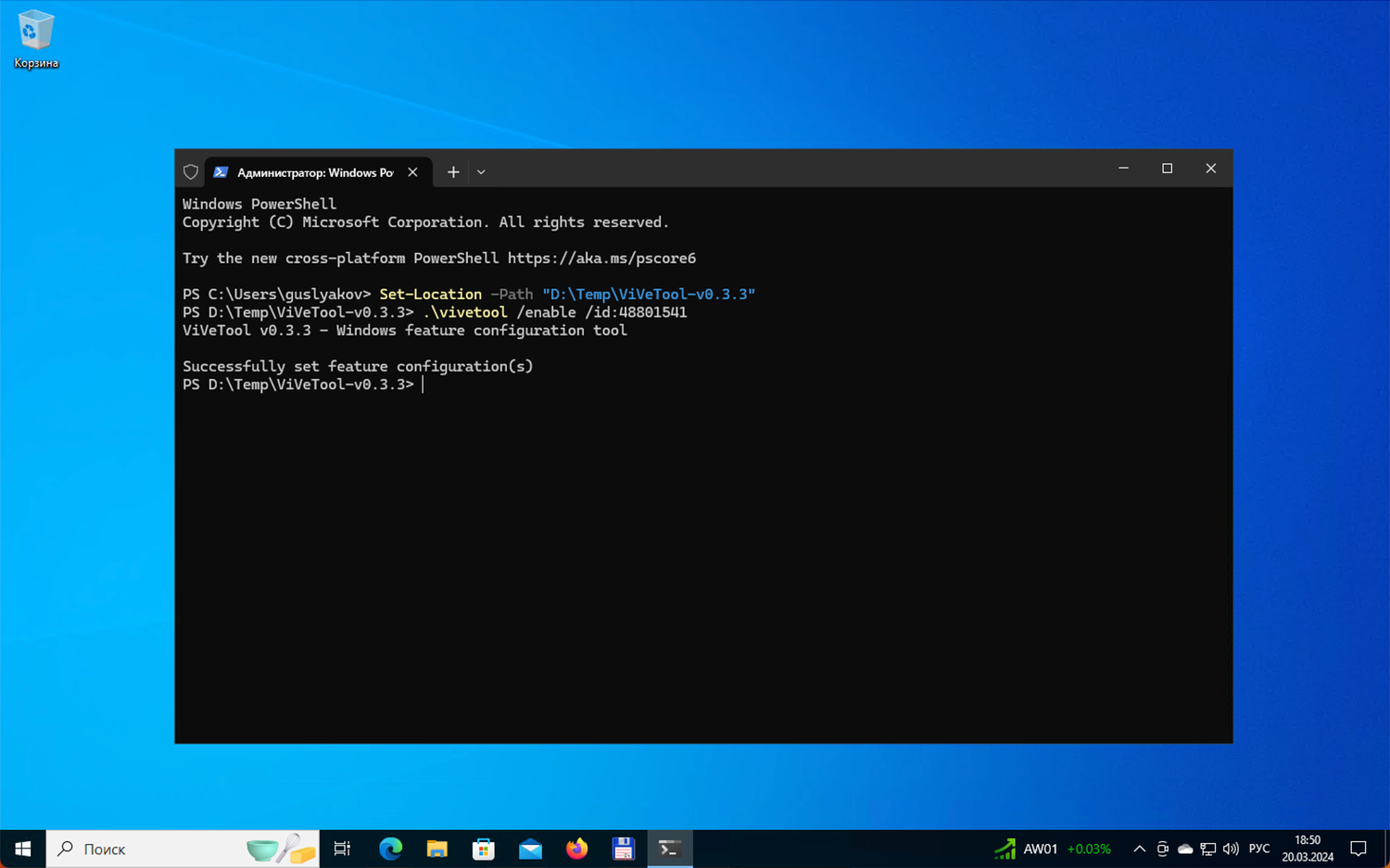The height and width of the screenshot is (868, 1390).
Task: Click the /id:48801541 argument text
Action: pos(636,312)
